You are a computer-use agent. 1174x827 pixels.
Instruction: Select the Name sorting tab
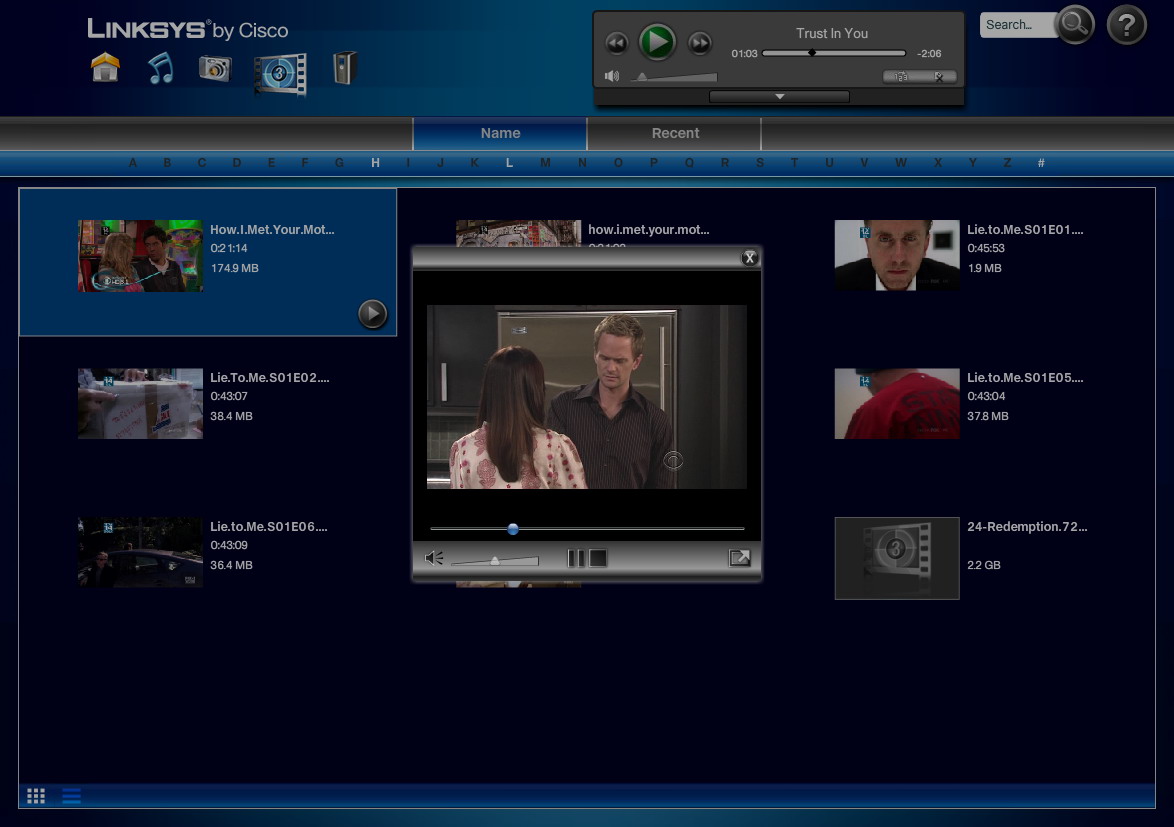(500, 133)
